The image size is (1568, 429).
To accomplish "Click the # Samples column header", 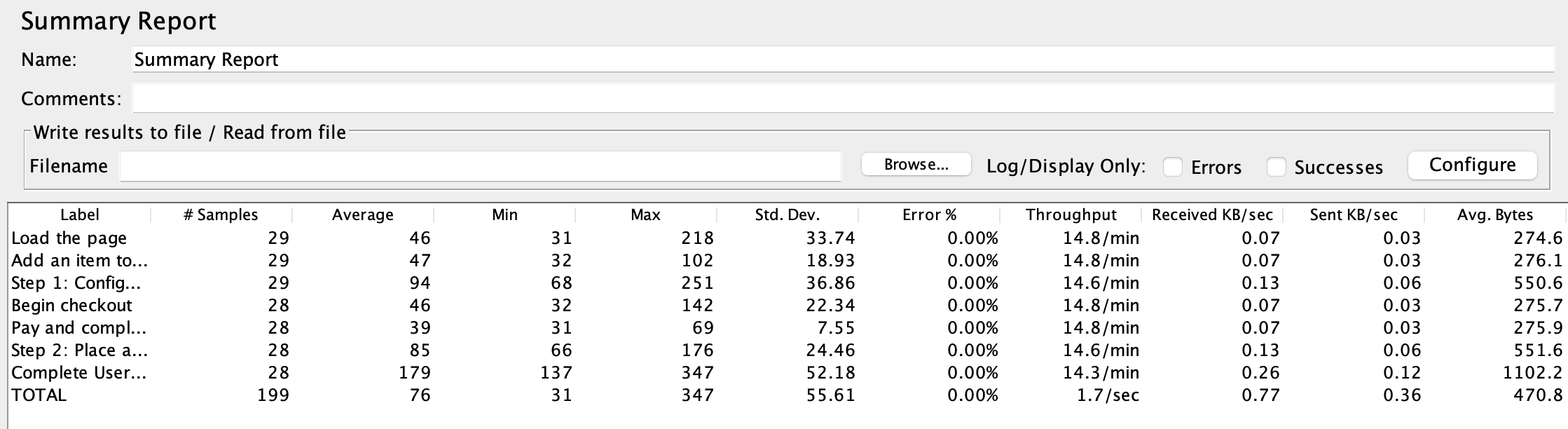I will [221, 214].
